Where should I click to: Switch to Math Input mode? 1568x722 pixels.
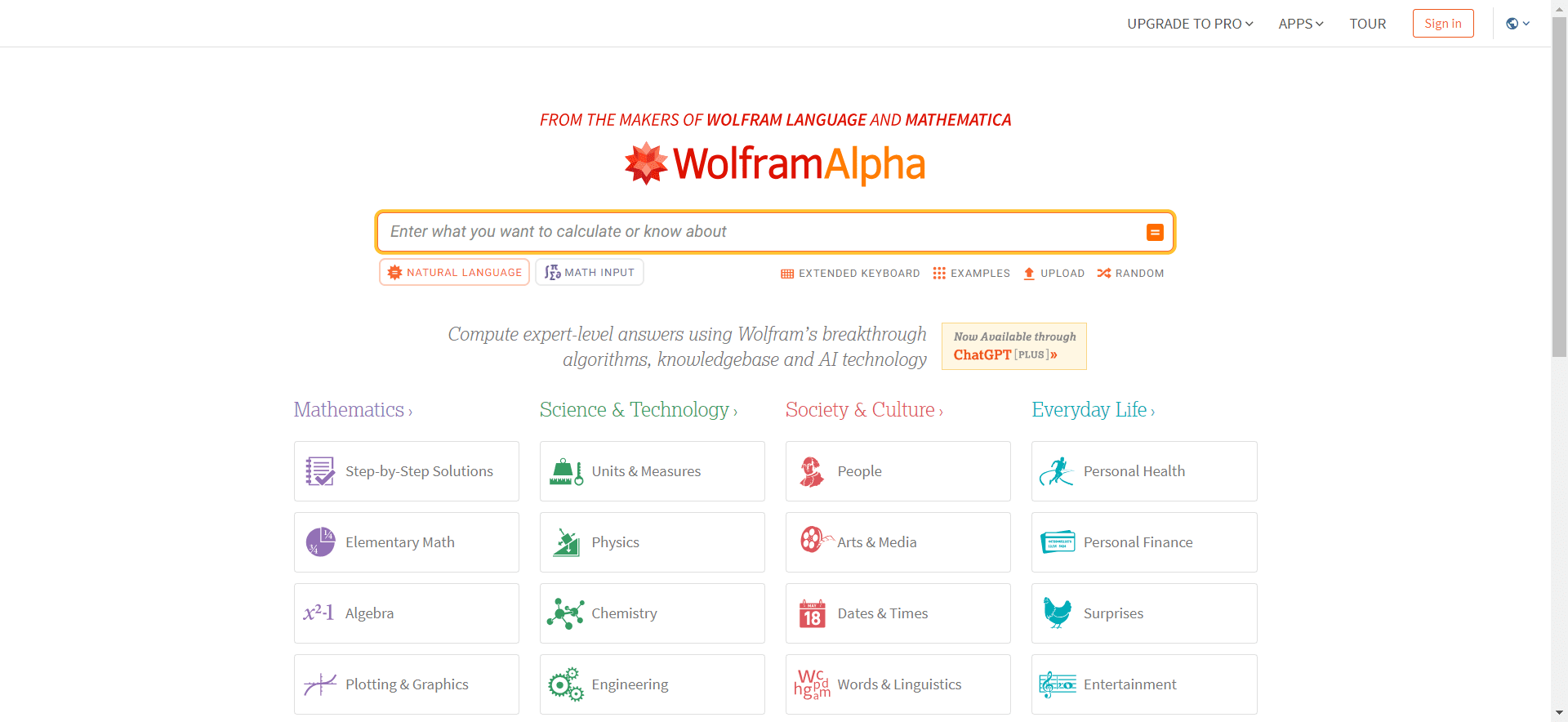pyautogui.click(x=589, y=272)
